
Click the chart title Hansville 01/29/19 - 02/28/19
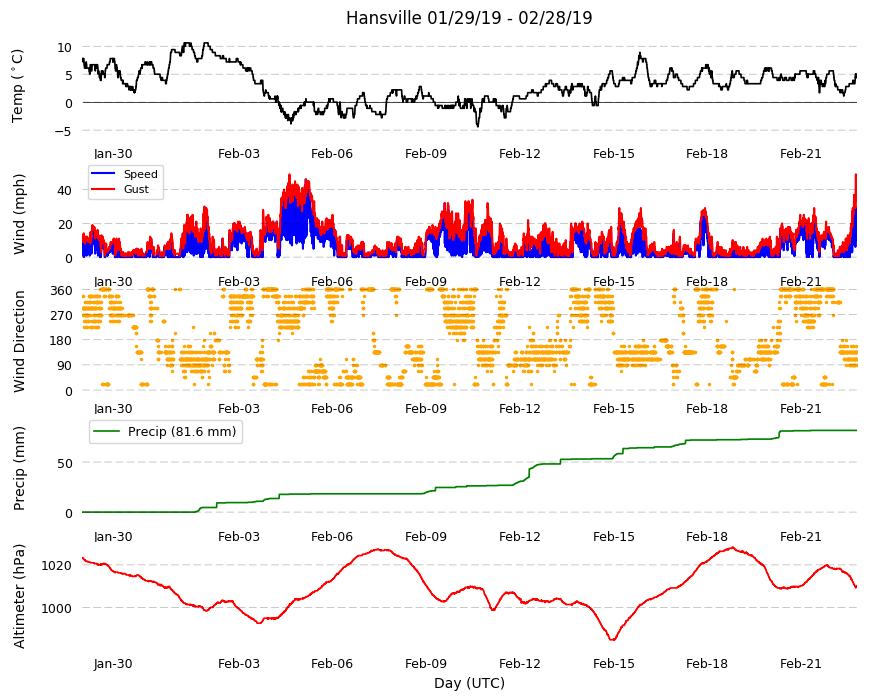tap(469, 18)
